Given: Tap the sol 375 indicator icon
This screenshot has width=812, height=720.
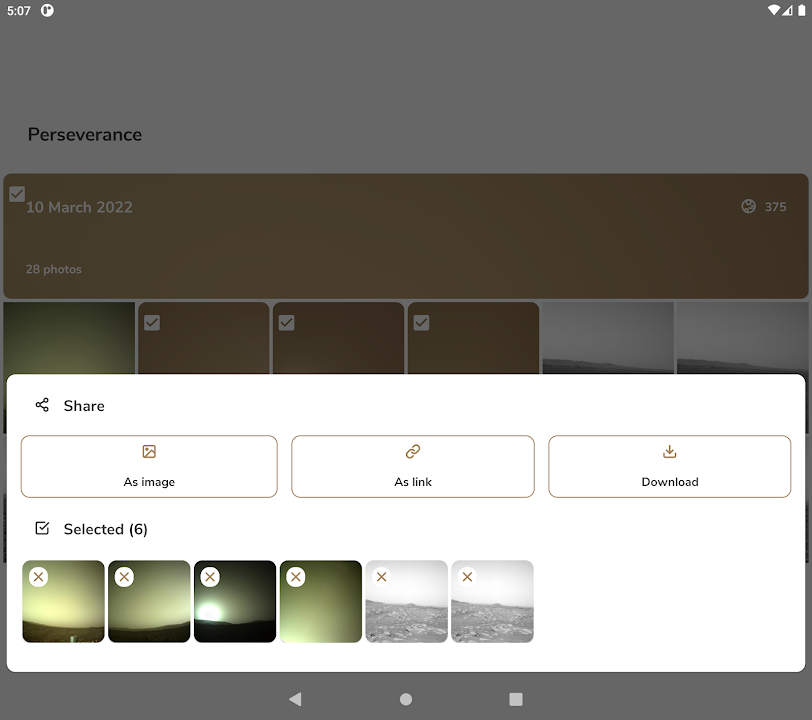Looking at the screenshot, I should (x=748, y=207).
